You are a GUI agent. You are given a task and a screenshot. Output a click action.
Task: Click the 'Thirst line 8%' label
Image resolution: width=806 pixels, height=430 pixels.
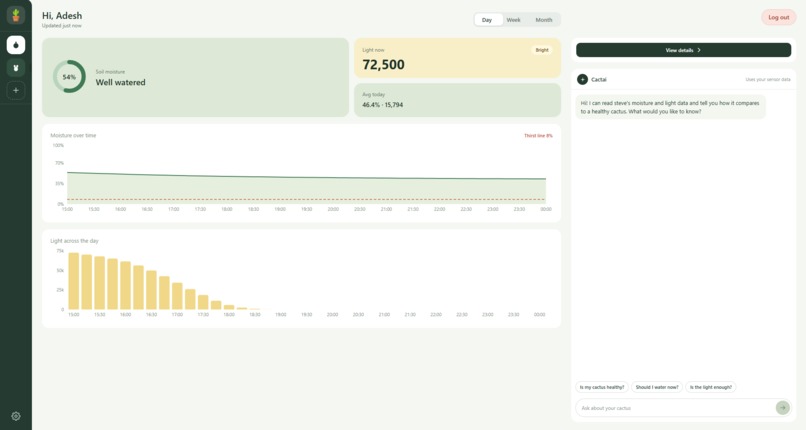click(538, 136)
